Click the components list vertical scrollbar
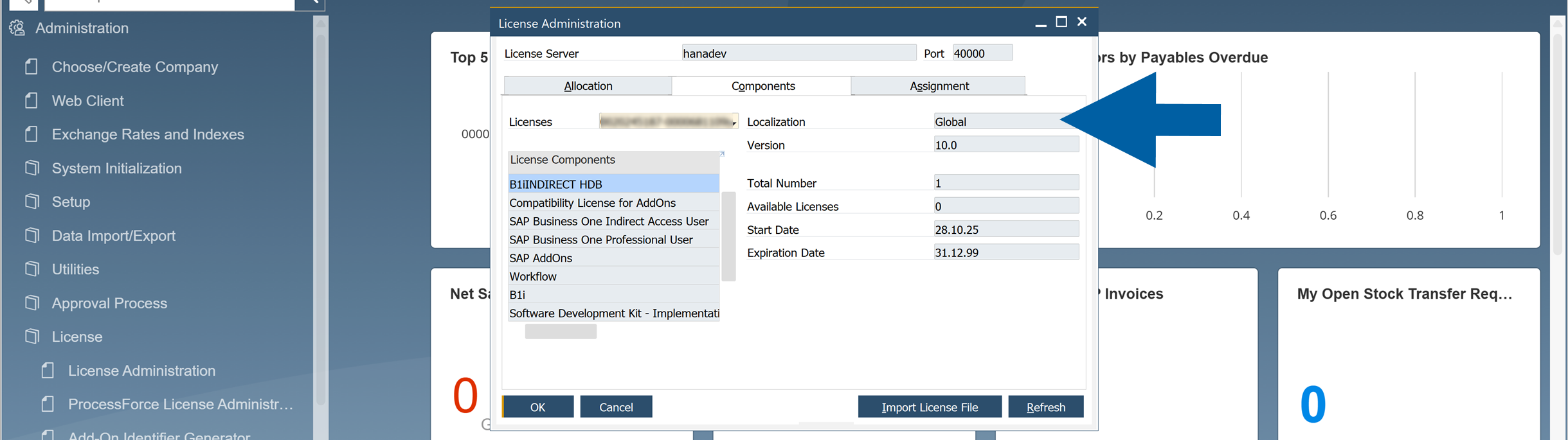1568x440 pixels. coord(728,236)
